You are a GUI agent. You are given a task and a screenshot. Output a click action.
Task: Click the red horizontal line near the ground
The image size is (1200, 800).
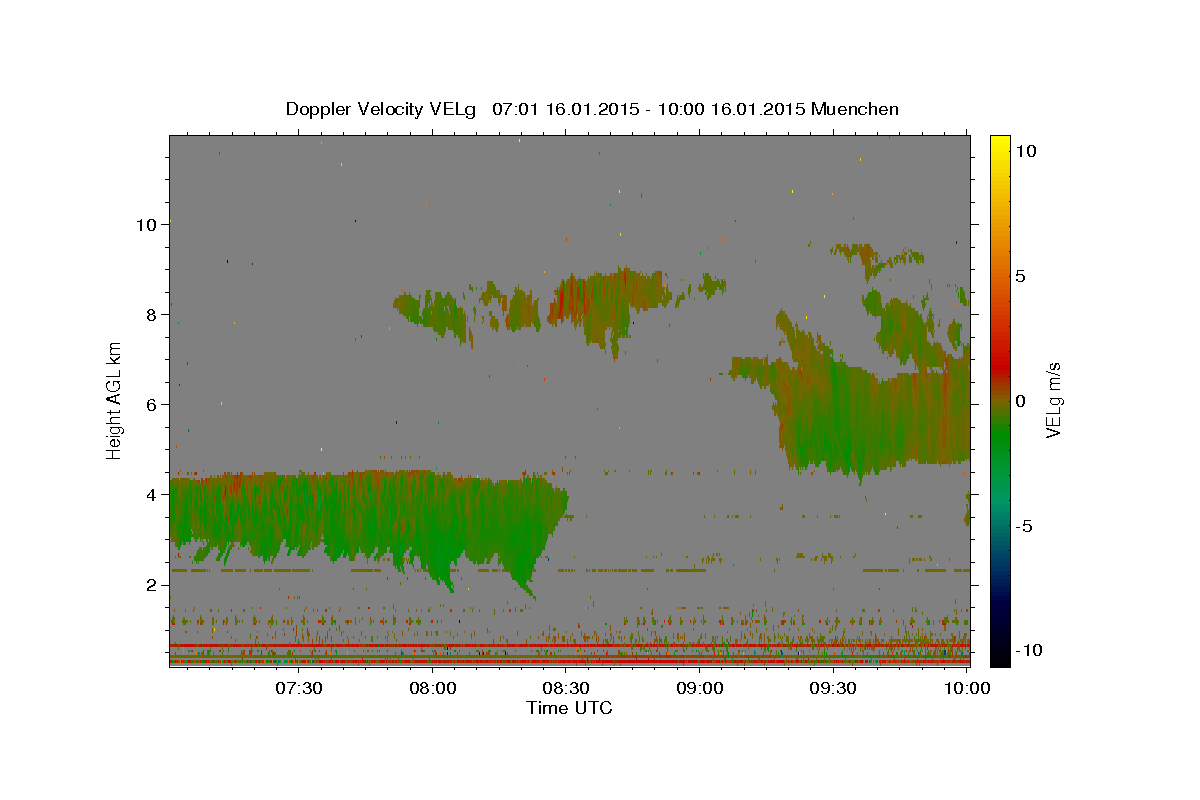[x=569, y=646]
